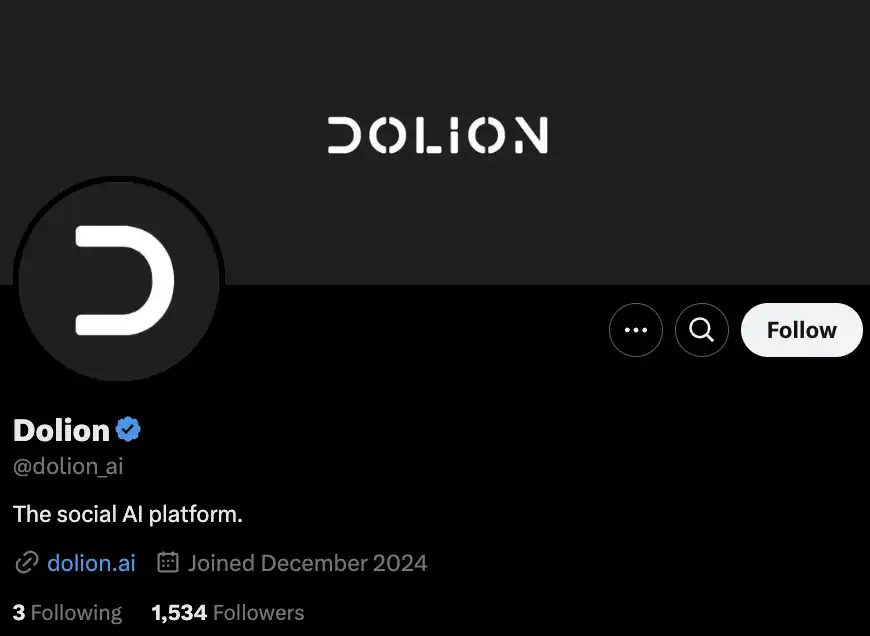Click the Dolion display name
870x636 pixels.
tap(61, 430)
